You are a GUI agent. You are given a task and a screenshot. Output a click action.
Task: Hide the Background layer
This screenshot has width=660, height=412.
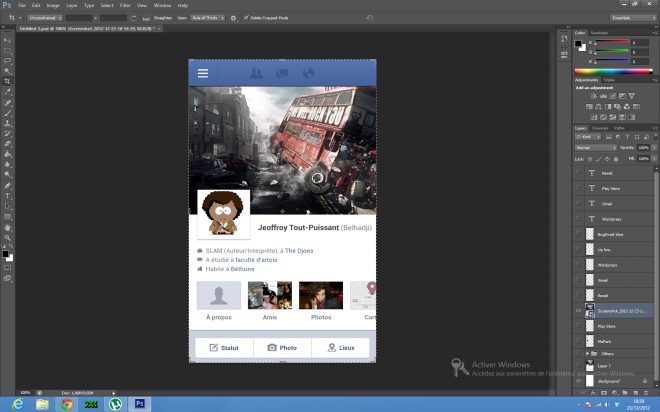coord(578,381)
